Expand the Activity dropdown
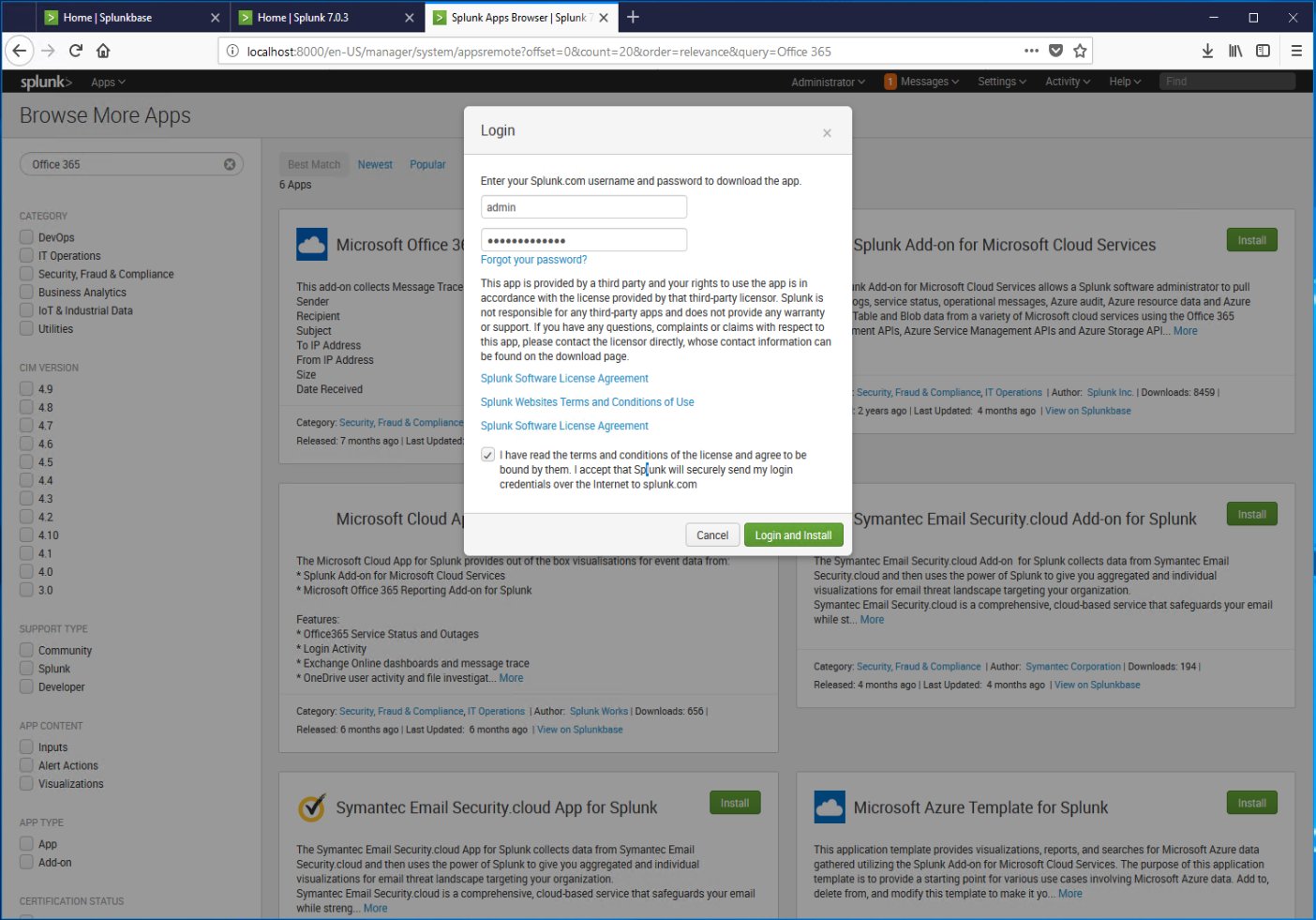The width and height of the screenshot is (1316, 920). [x=1067, y=82]
